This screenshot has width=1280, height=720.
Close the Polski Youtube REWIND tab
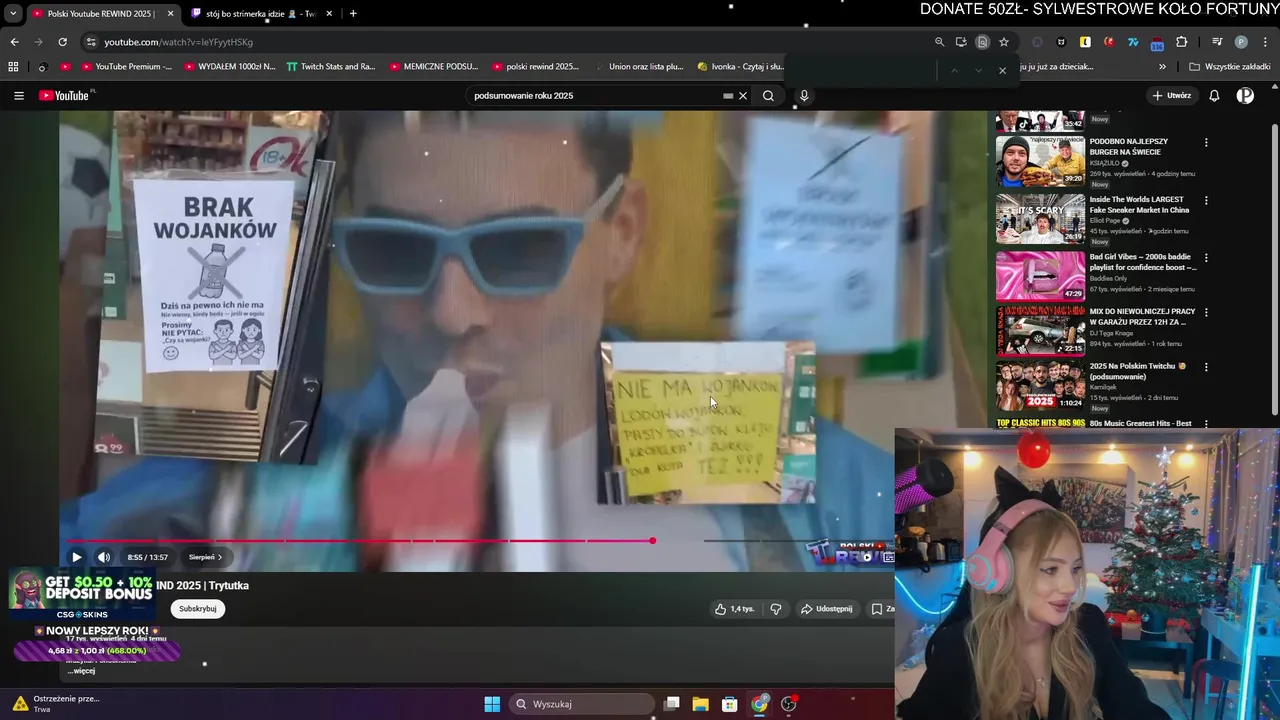[170, 14]
